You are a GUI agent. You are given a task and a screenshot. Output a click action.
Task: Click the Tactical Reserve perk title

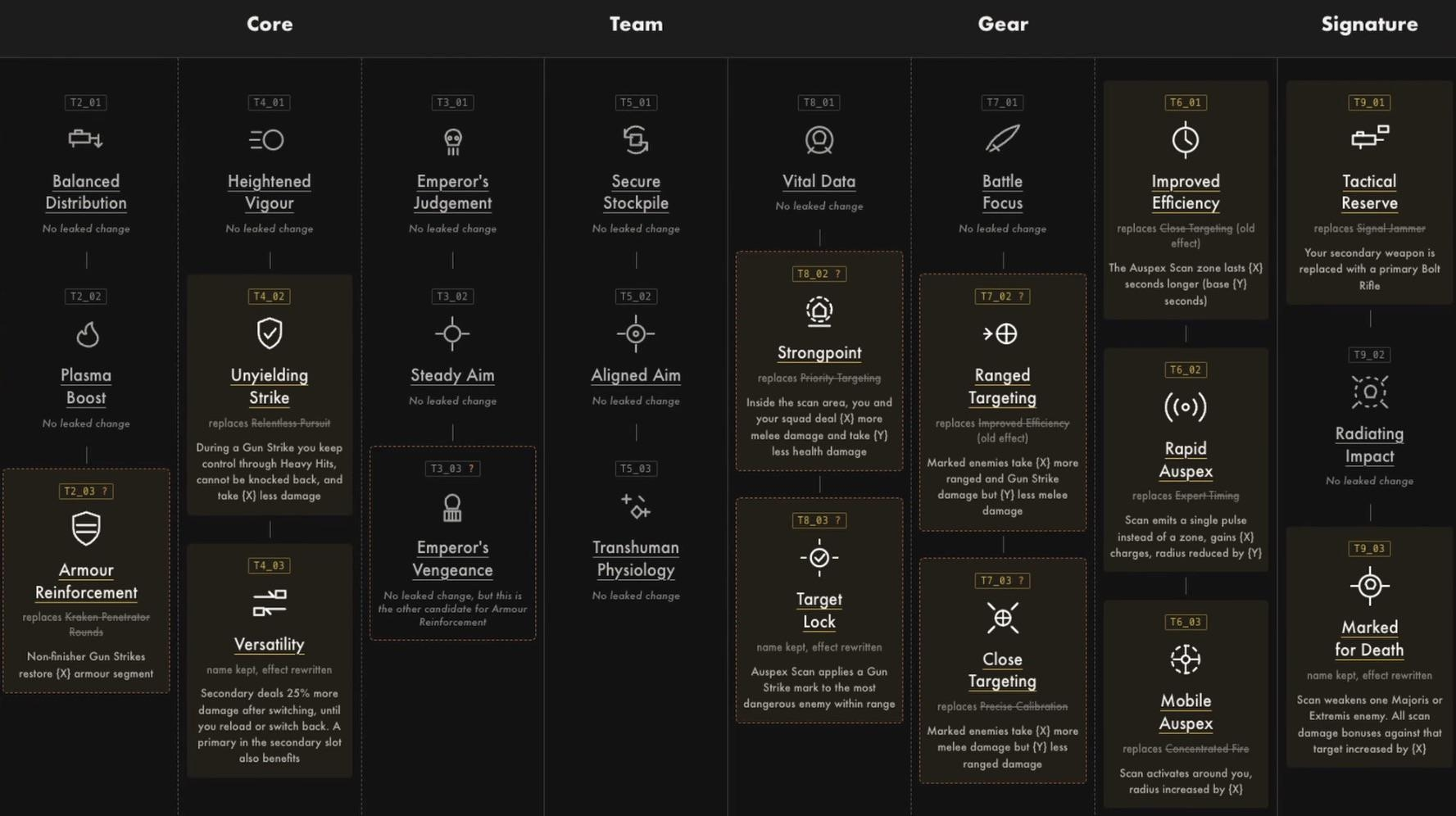click(1369, 192)
